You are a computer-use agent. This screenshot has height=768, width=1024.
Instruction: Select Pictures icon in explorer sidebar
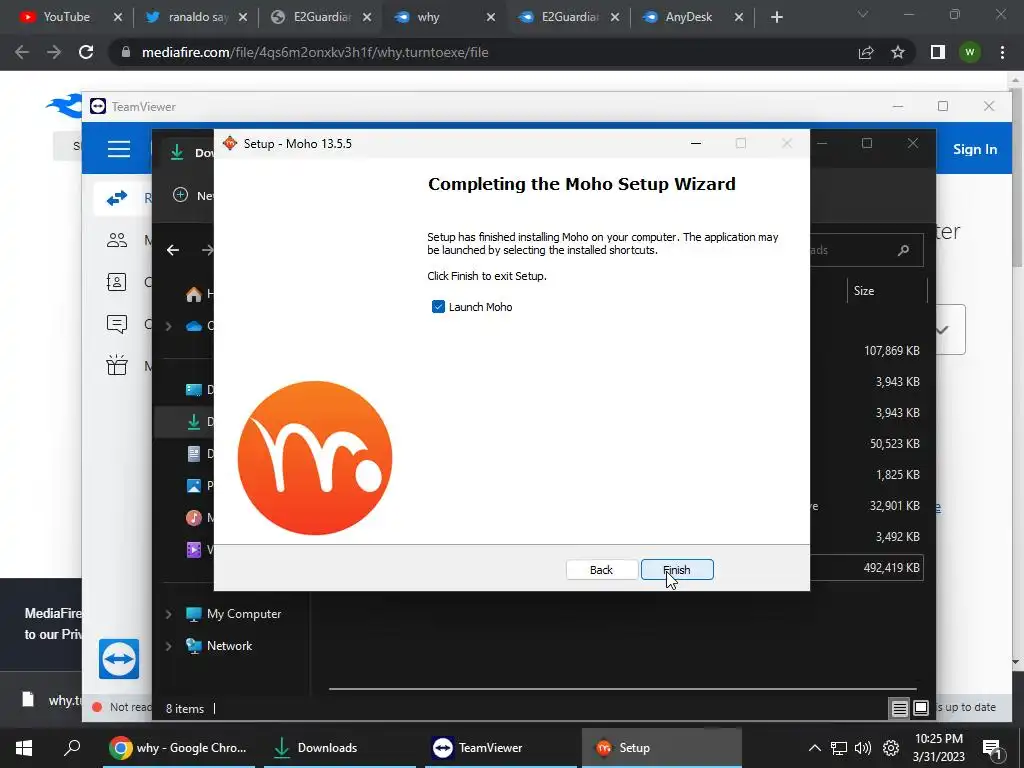point(194,485)
